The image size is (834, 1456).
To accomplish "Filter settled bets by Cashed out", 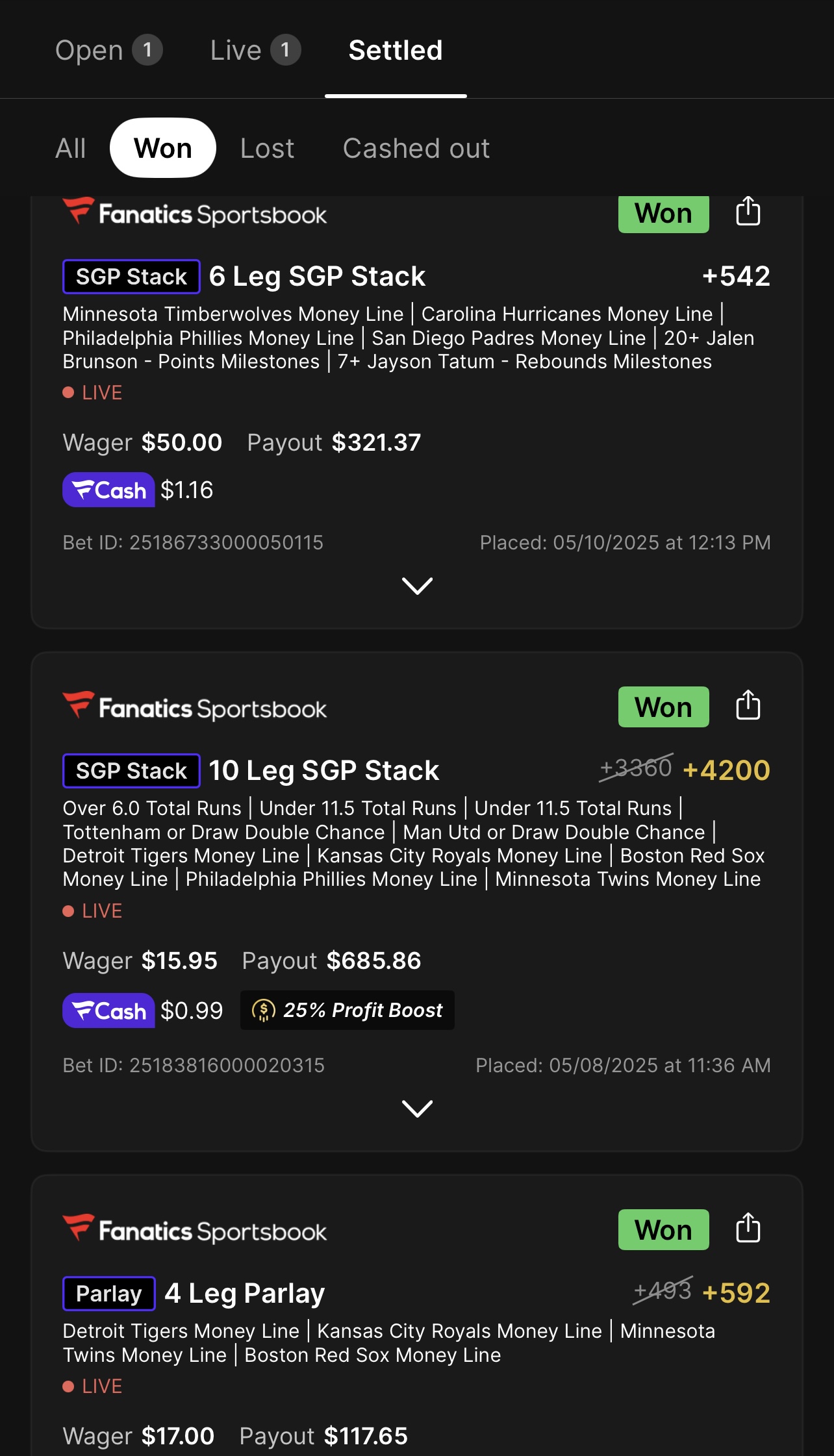I will [416, 148].
